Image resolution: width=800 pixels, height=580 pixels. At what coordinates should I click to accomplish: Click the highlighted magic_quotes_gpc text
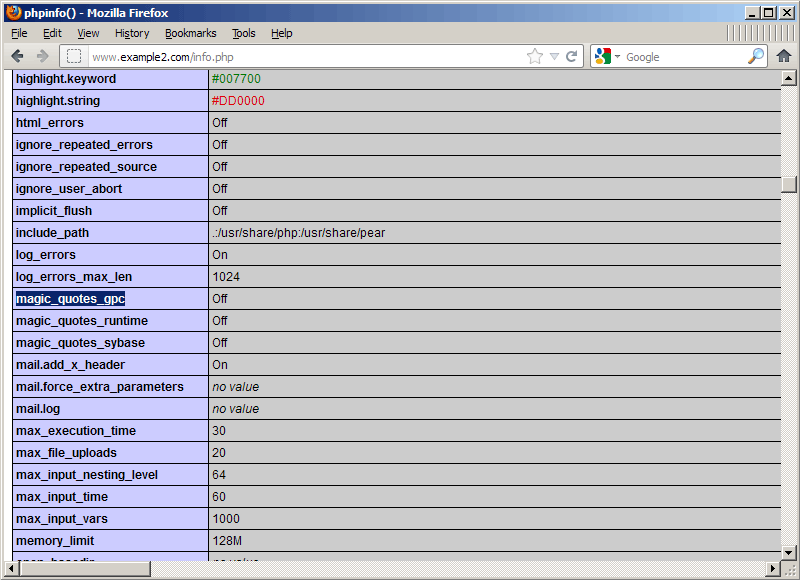coord(70,299)
